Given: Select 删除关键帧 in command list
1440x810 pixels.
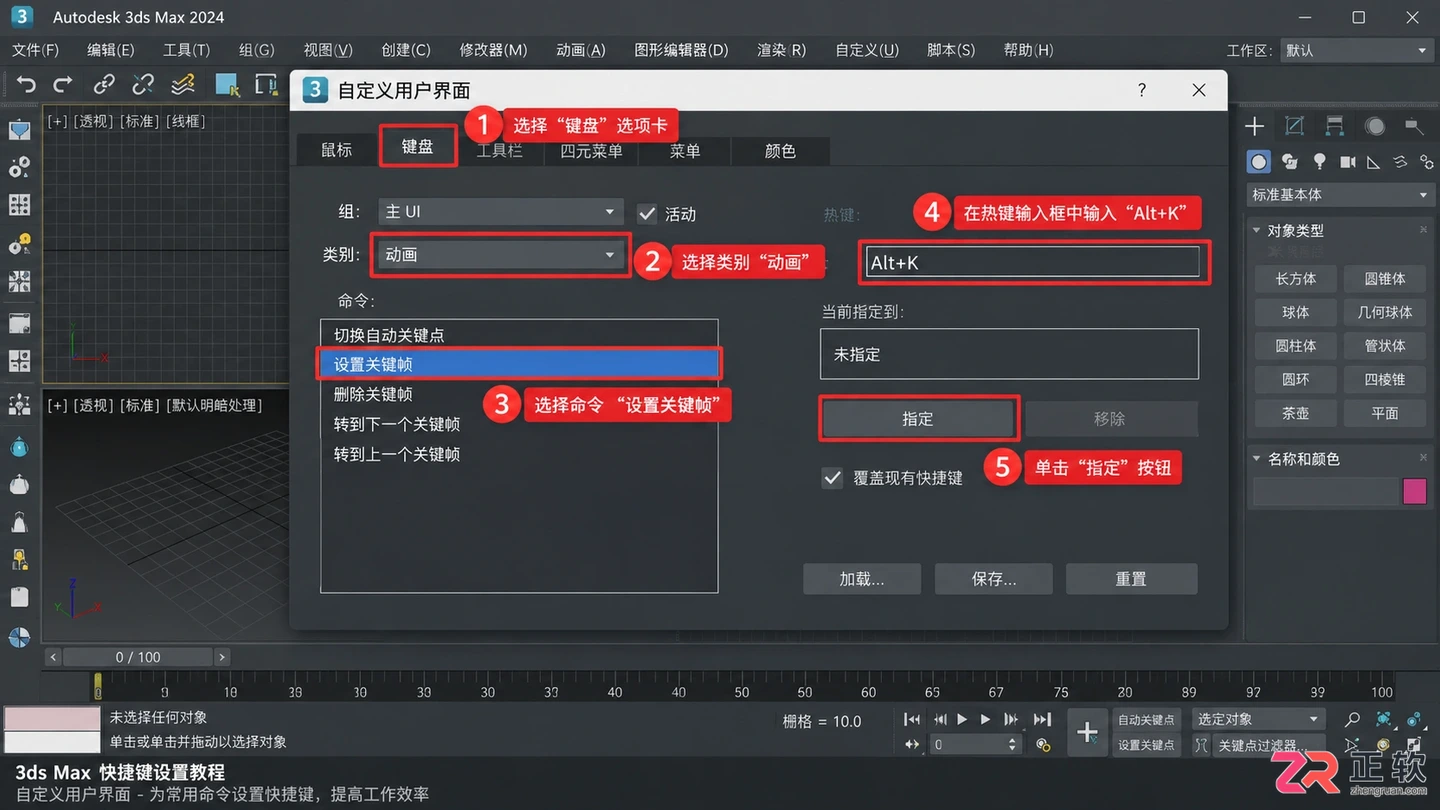Looking at the screenshot, I should [519, 394].
